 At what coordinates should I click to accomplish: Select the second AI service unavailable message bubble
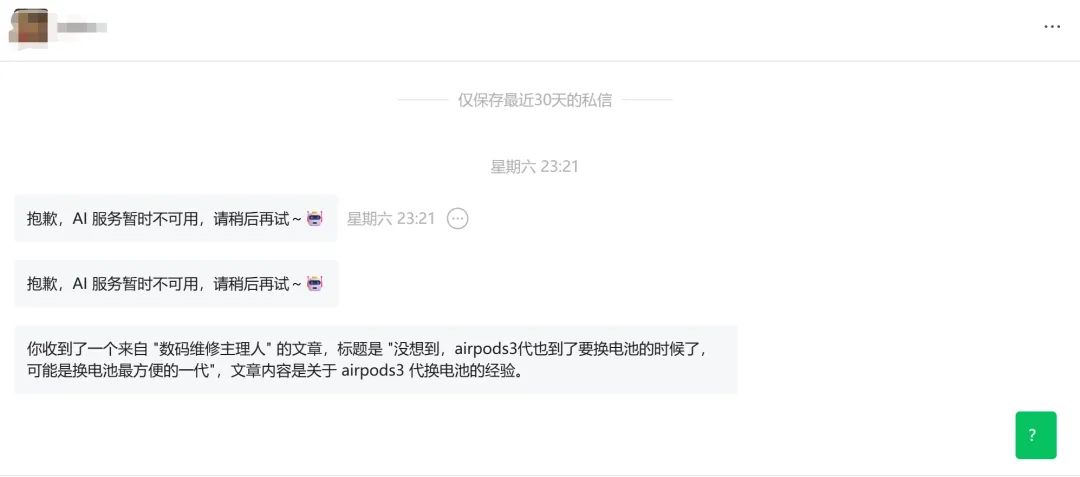pyautogui.click(x=176, y=284)
